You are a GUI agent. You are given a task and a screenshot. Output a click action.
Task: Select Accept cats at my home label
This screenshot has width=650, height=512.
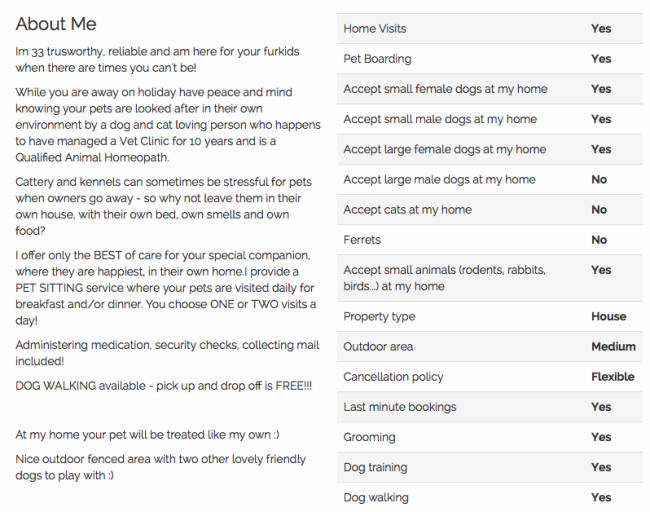click(x=407, y=210)
